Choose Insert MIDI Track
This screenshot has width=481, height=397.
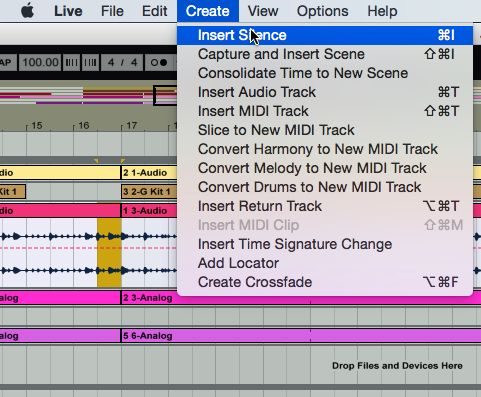pyautogui.click(x=325, y=111)
